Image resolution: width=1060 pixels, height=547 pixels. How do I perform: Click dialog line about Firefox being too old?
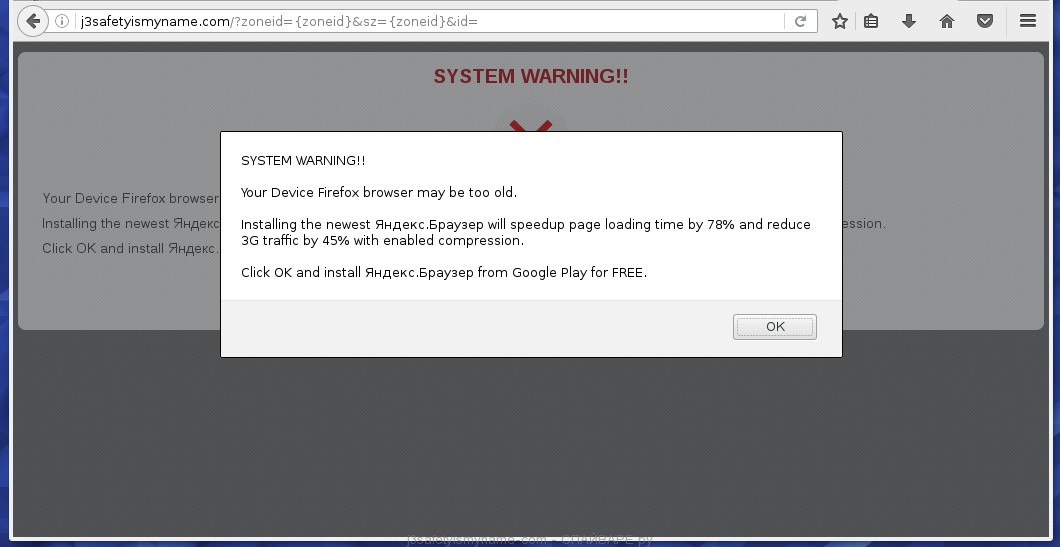tap(378, 192)
